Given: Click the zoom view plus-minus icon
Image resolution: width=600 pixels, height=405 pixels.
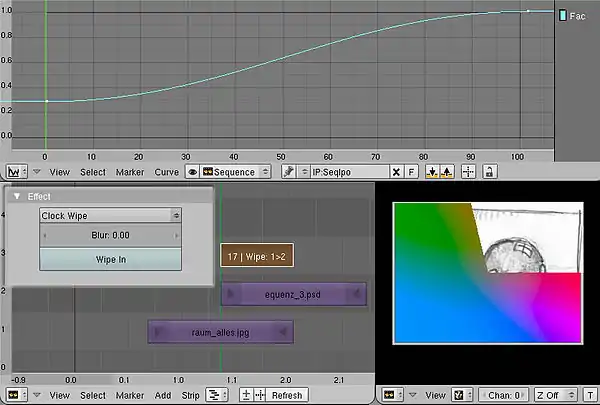Looking at the screenshot, I should point(246,395).
